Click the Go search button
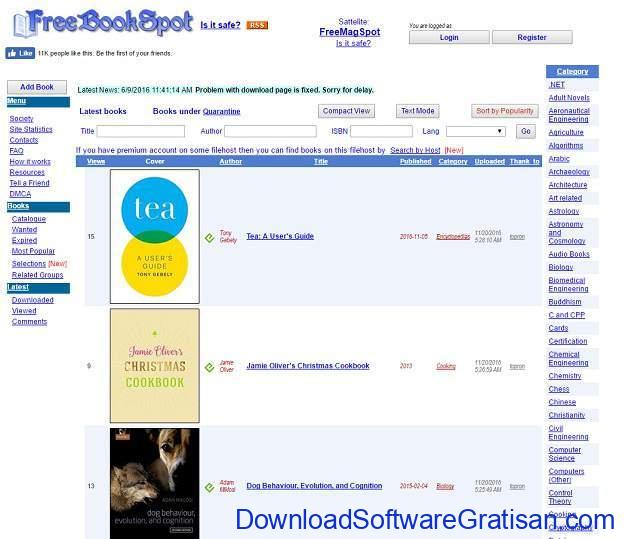Image resolution: width=625 pixels, height=539 pixels. 526,131
